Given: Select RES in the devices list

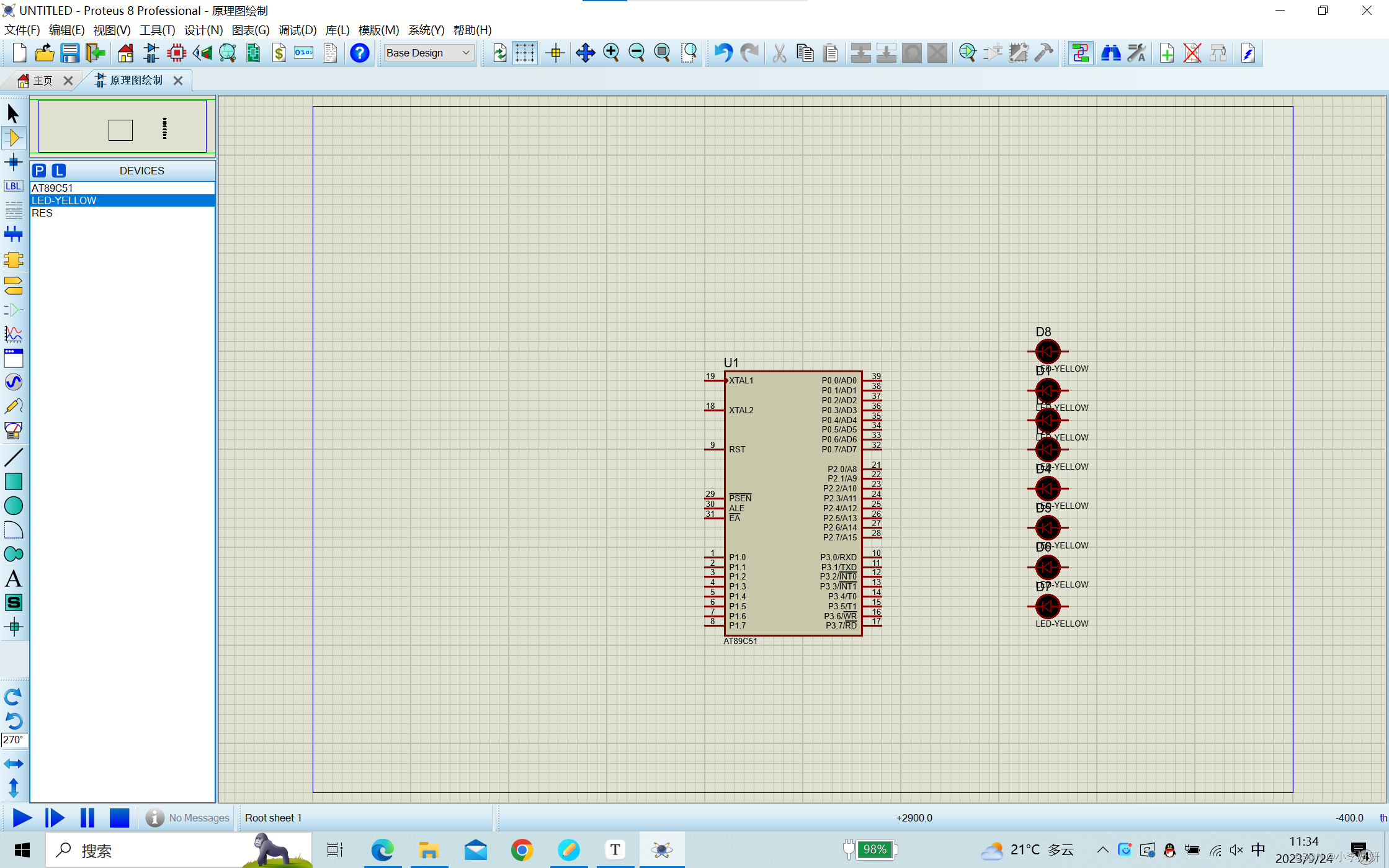Looking at the screenshot, I should (42, 213).
